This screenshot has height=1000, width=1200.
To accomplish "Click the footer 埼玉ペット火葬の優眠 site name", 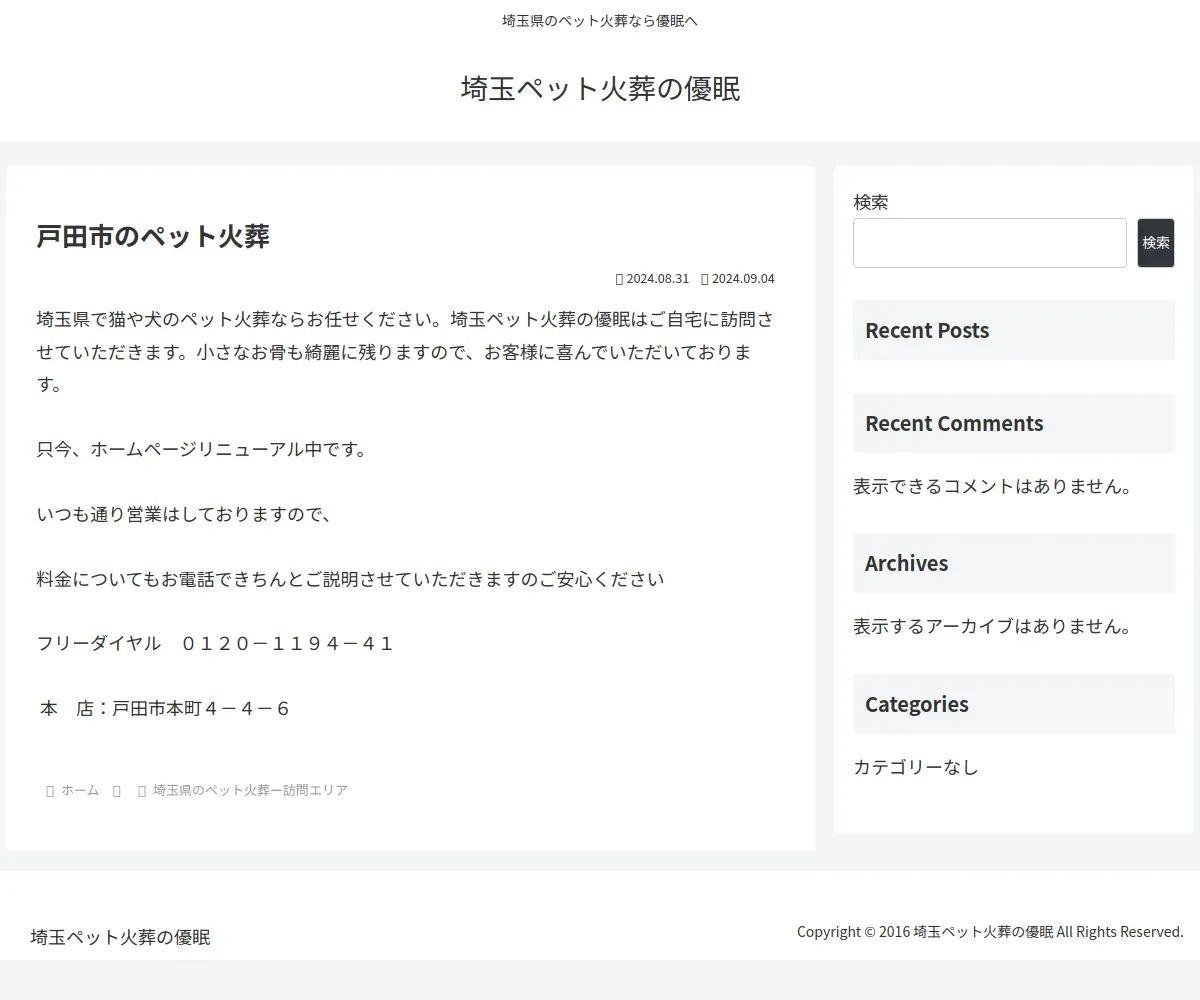I will 120,937.
